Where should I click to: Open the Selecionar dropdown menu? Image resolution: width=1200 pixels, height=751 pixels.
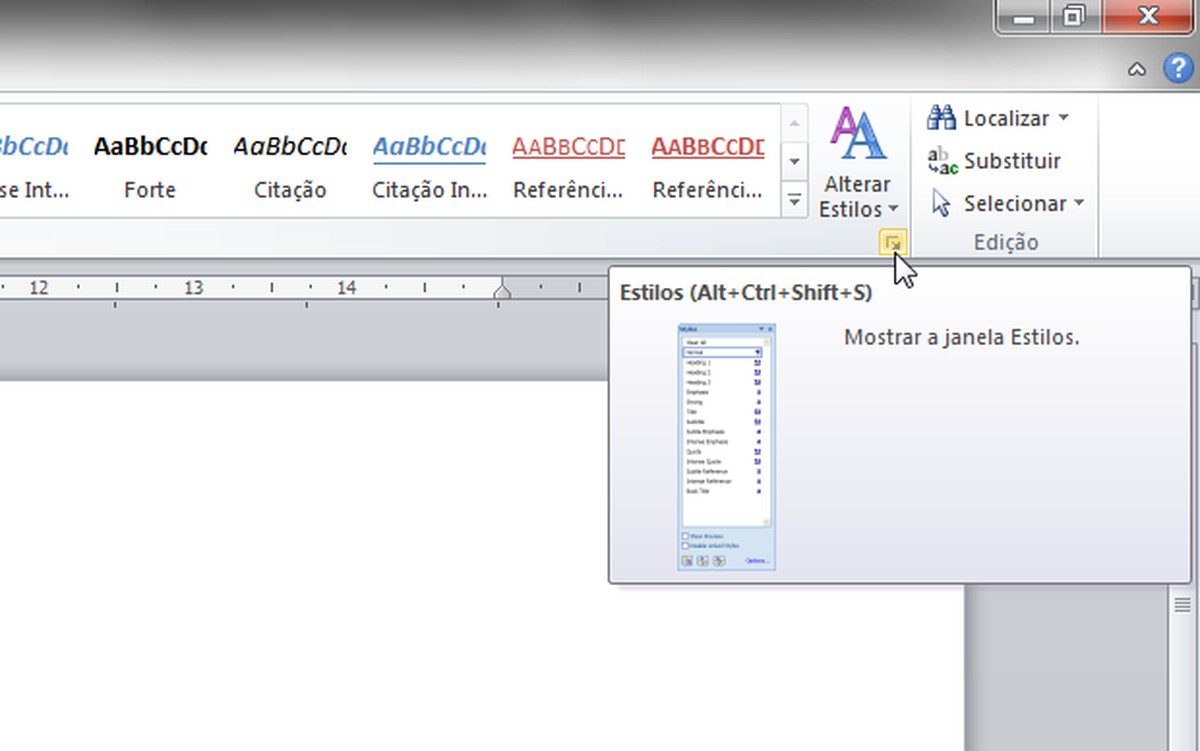1080,202
